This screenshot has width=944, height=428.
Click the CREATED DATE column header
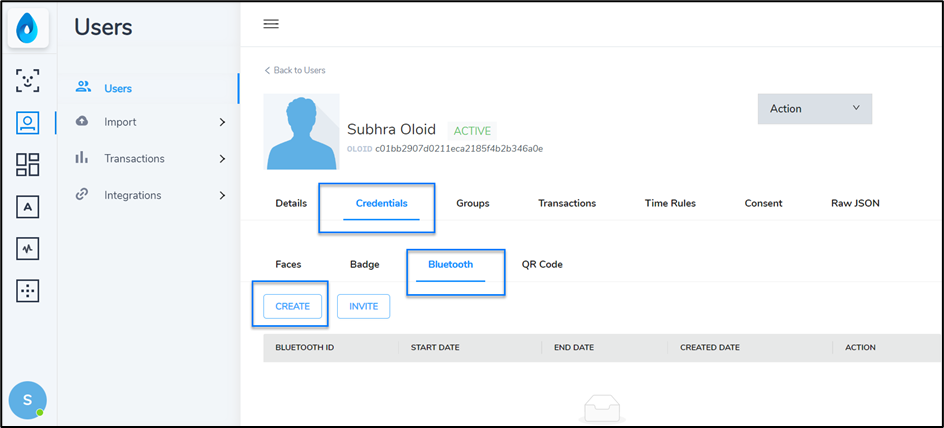pyautogui.click(x=710, y=348)
